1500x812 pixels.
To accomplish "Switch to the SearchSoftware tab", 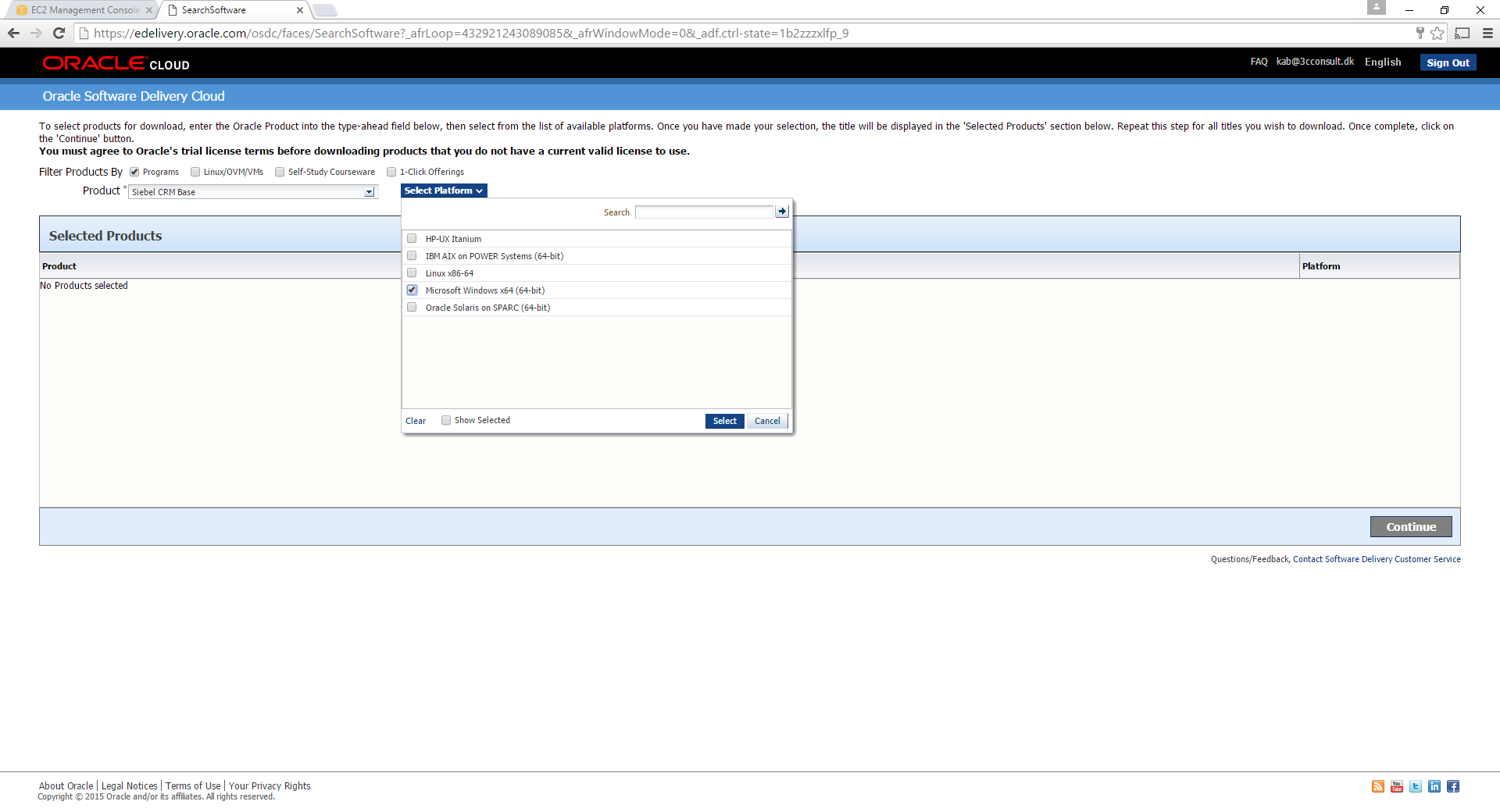I will coord(234,10).
